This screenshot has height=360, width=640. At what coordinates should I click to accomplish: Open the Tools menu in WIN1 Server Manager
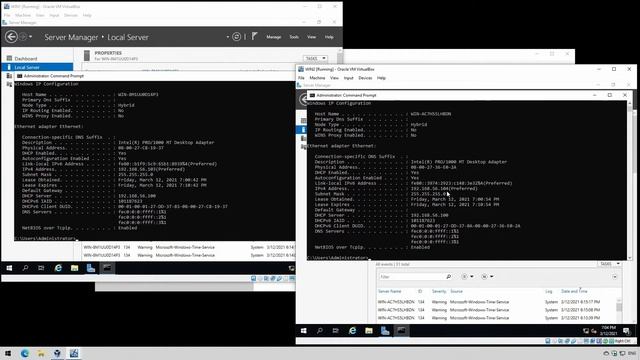pos(294,37)
